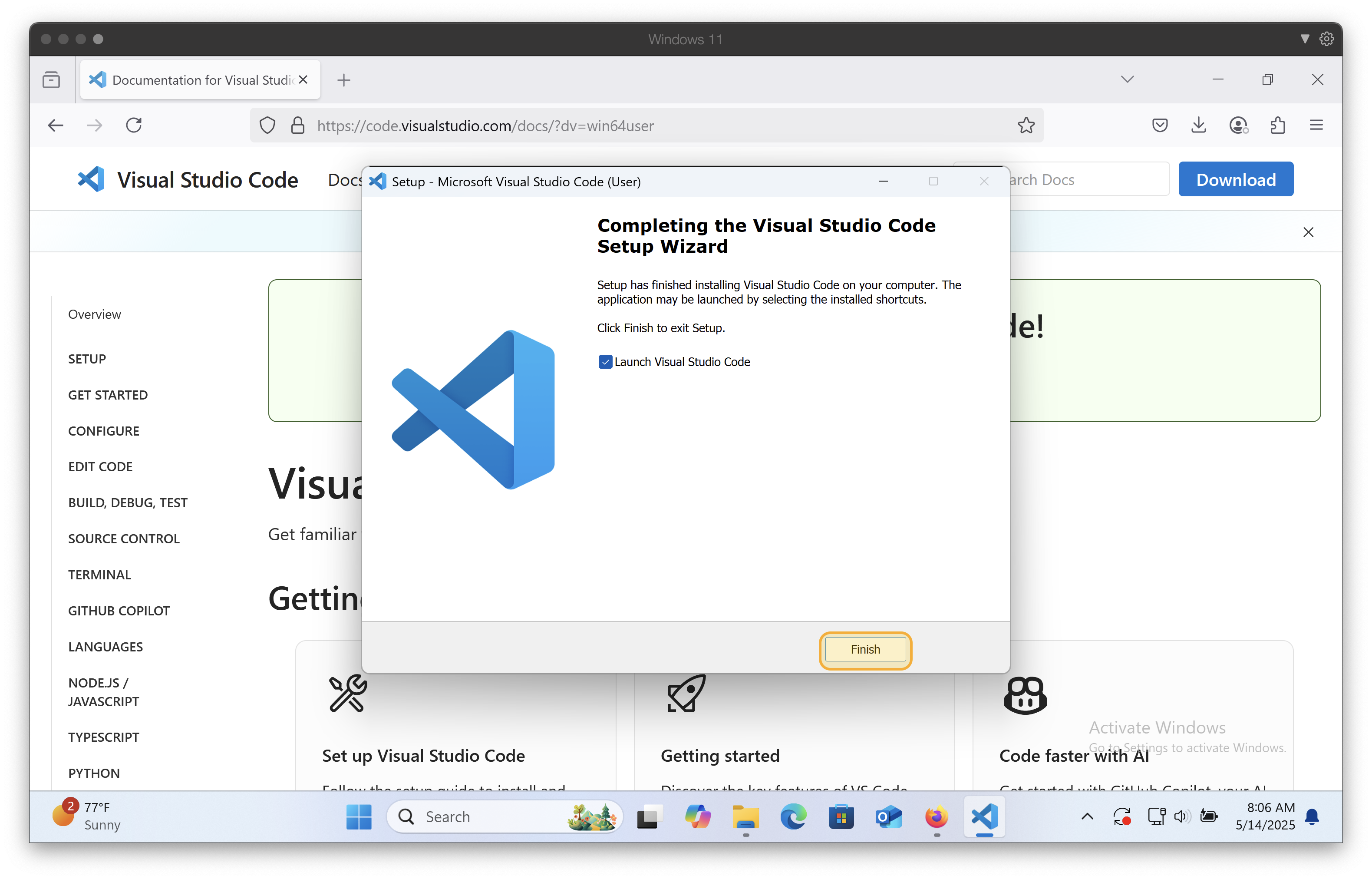Open the weather widget showing 77°F
The height and width of the screenshot is (879, 1372).
coord(87,816)
